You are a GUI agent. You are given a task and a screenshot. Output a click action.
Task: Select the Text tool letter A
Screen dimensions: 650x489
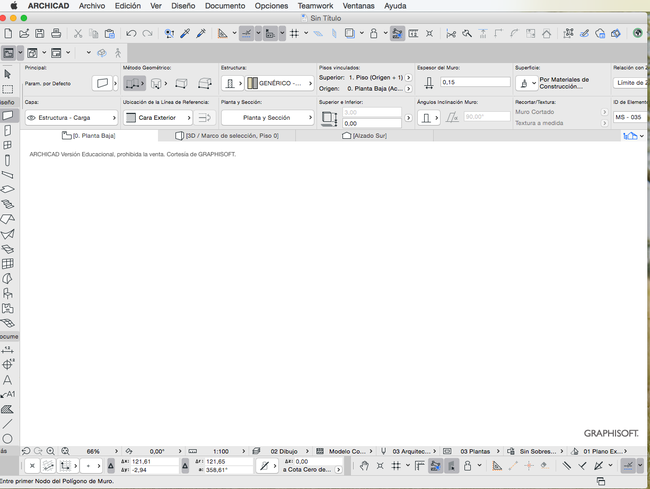(x=7, y=380)
